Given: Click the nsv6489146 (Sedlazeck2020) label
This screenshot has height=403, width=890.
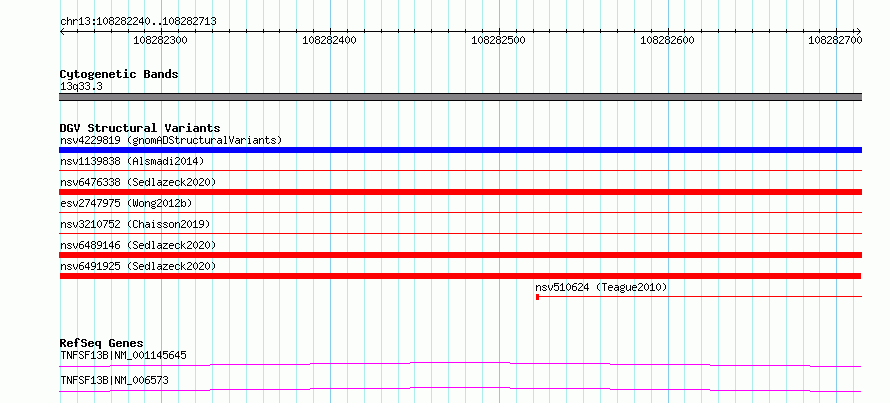Looking at the screenshot, I should [x=138, y=245].
